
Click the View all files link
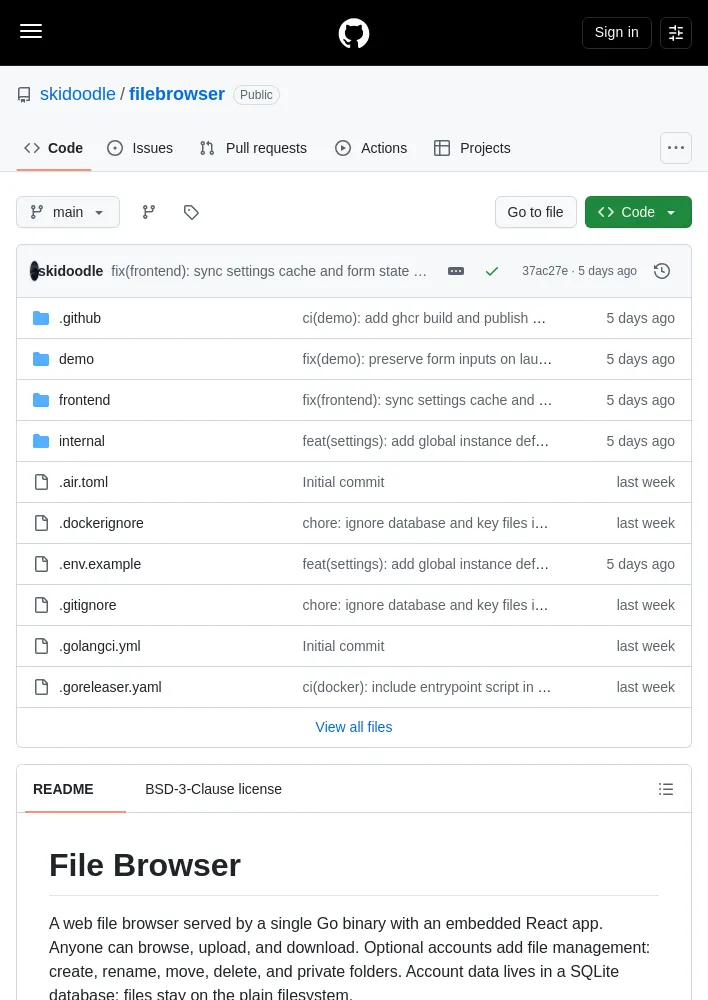click(354, 727)
